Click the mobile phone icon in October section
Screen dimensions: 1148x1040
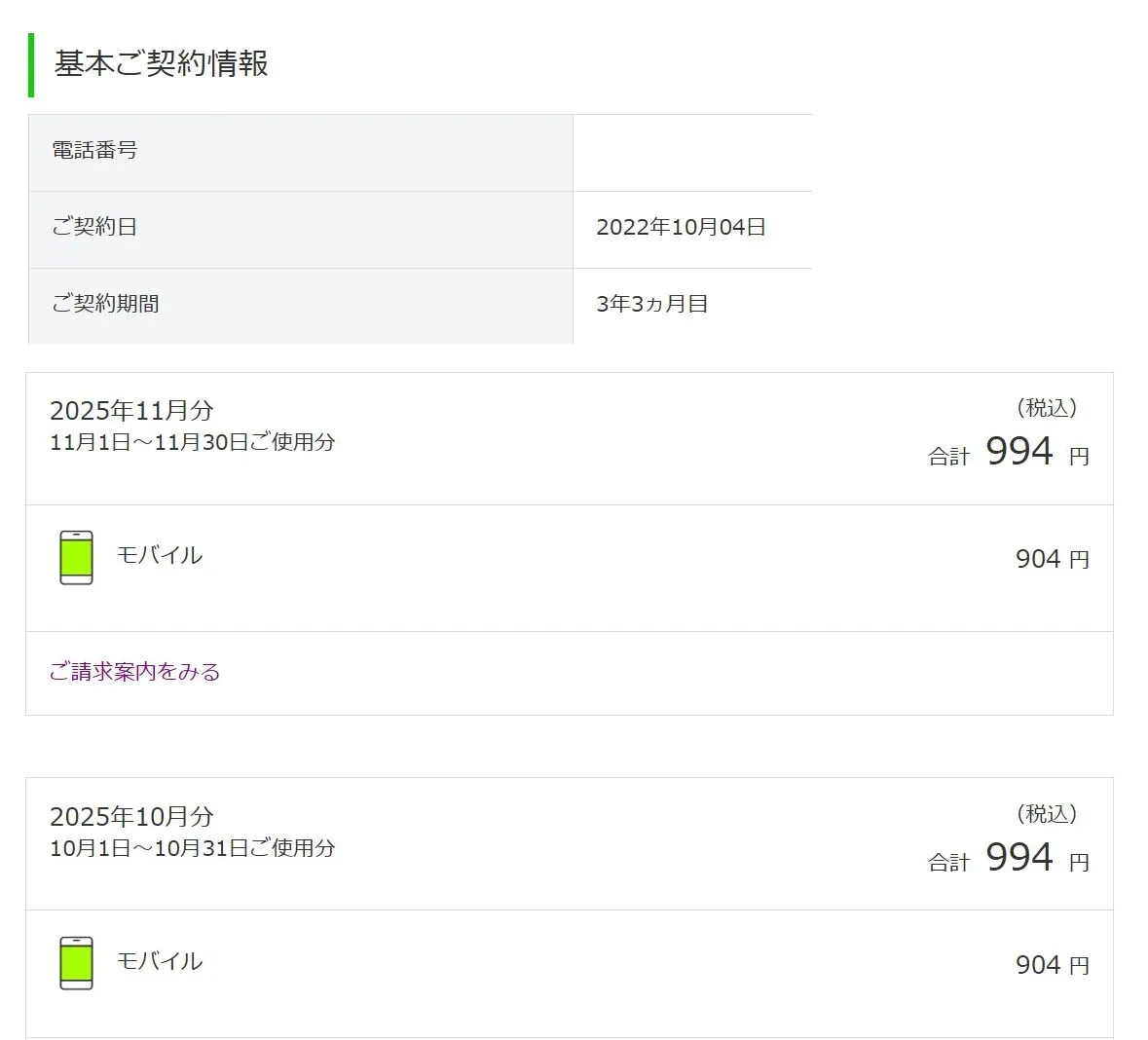[76, 963]
